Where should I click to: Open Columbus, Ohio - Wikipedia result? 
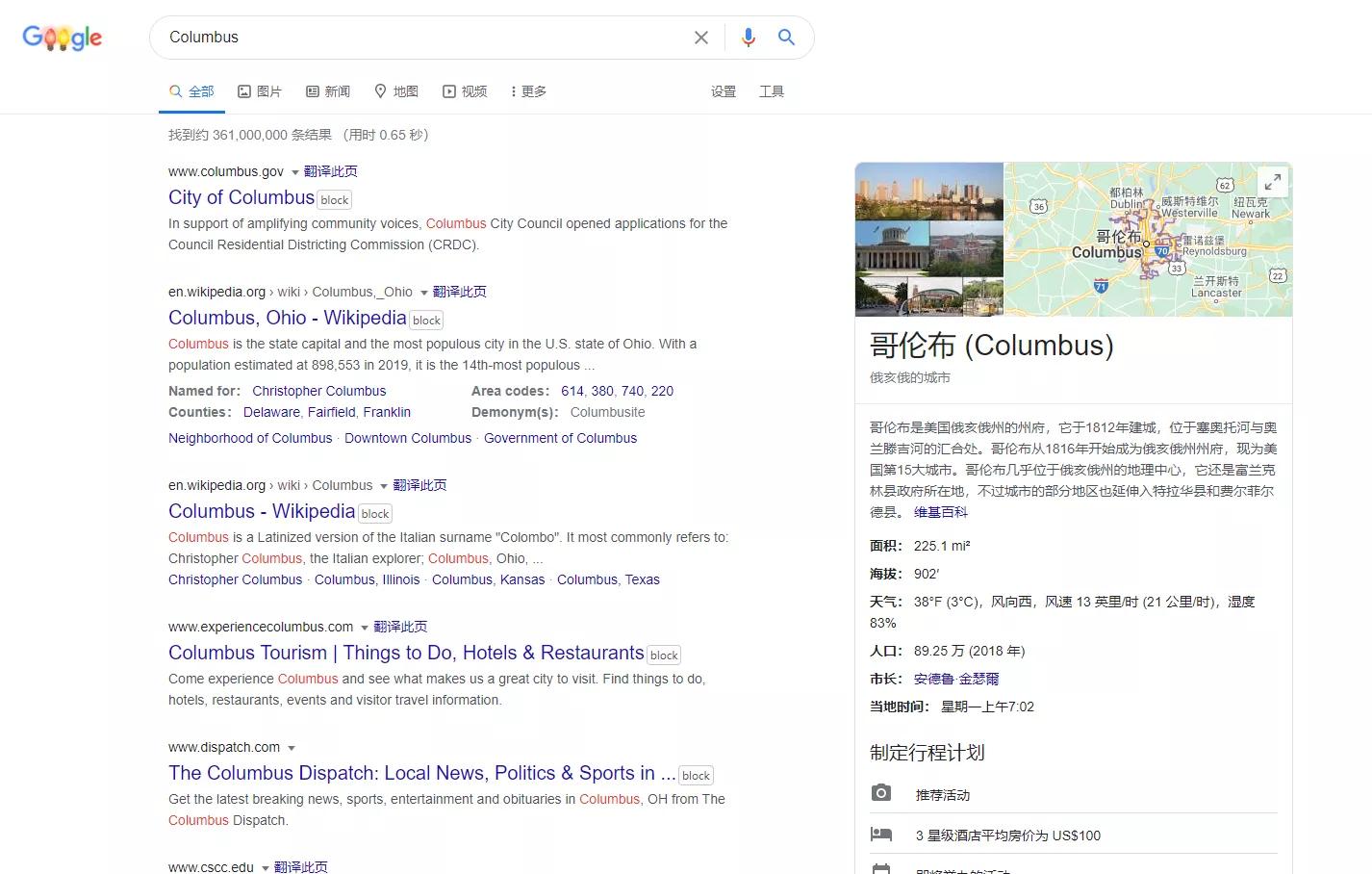coord(288,318)
